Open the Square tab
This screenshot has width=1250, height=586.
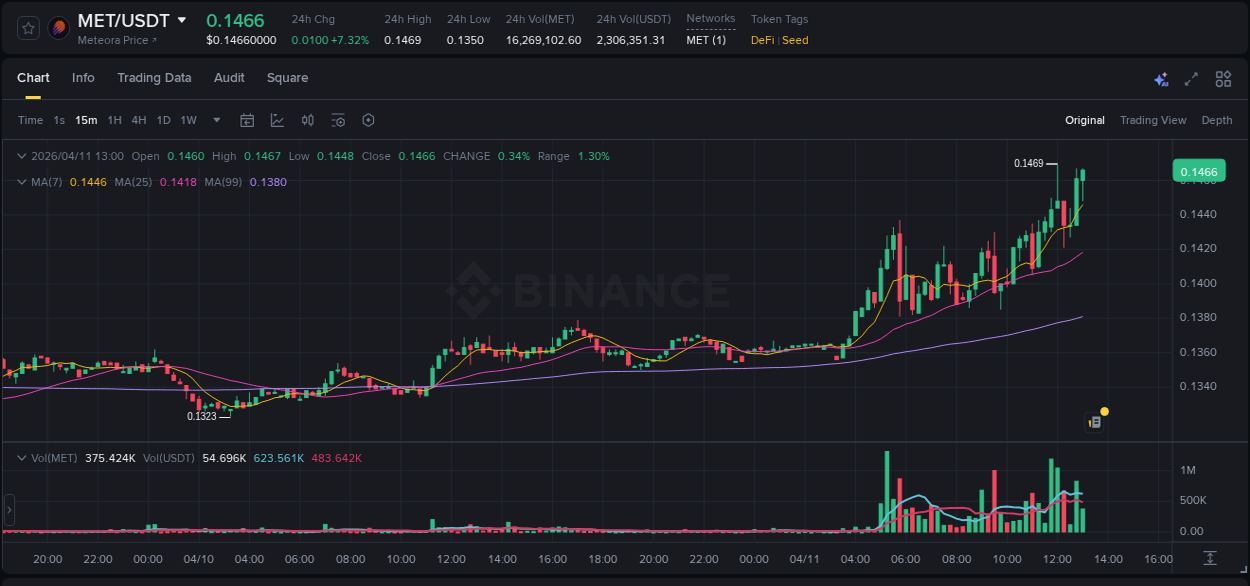[287, 78]
